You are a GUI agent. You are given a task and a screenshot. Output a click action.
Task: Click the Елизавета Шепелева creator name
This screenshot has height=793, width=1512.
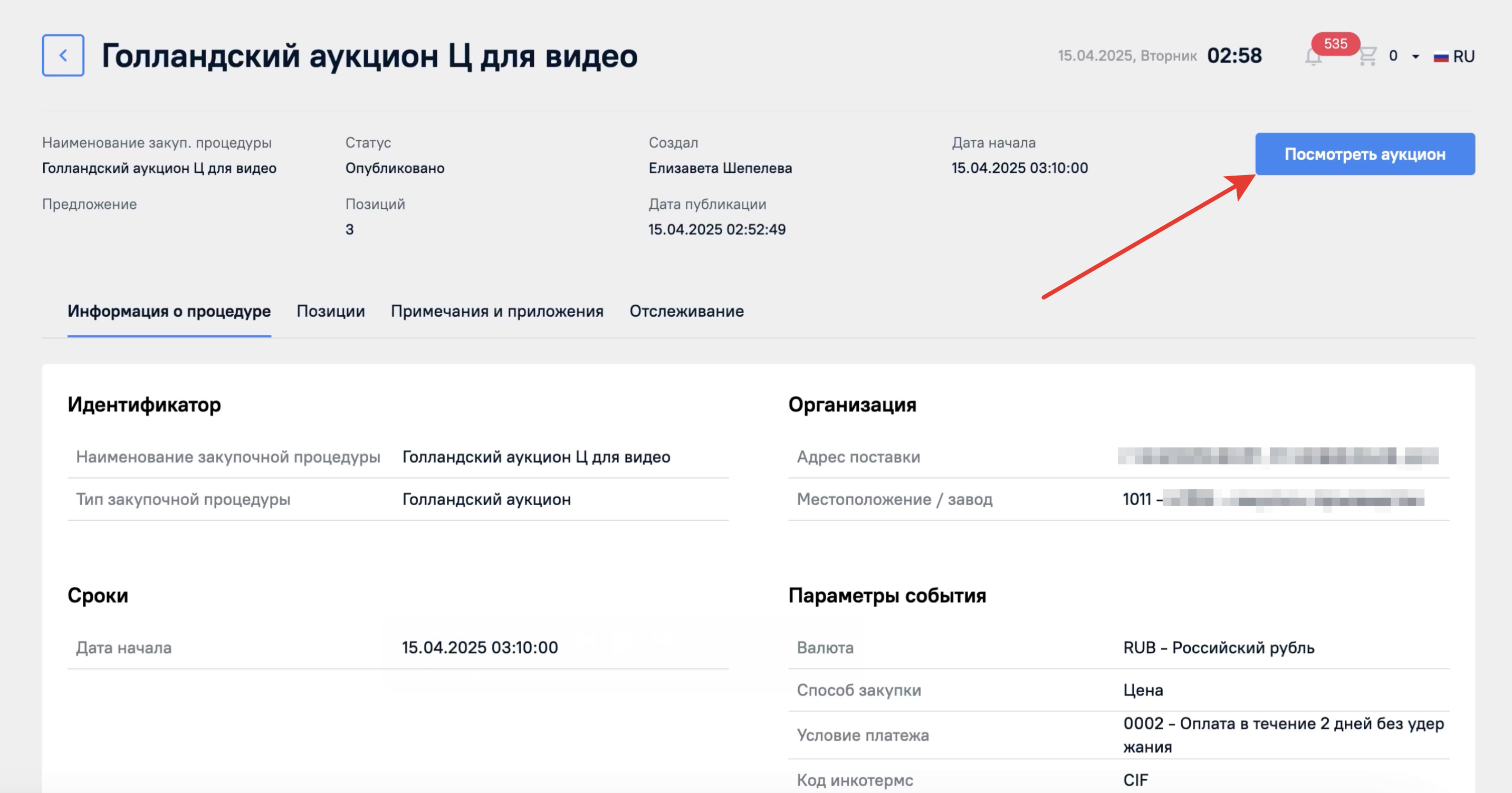coord(720,168)
